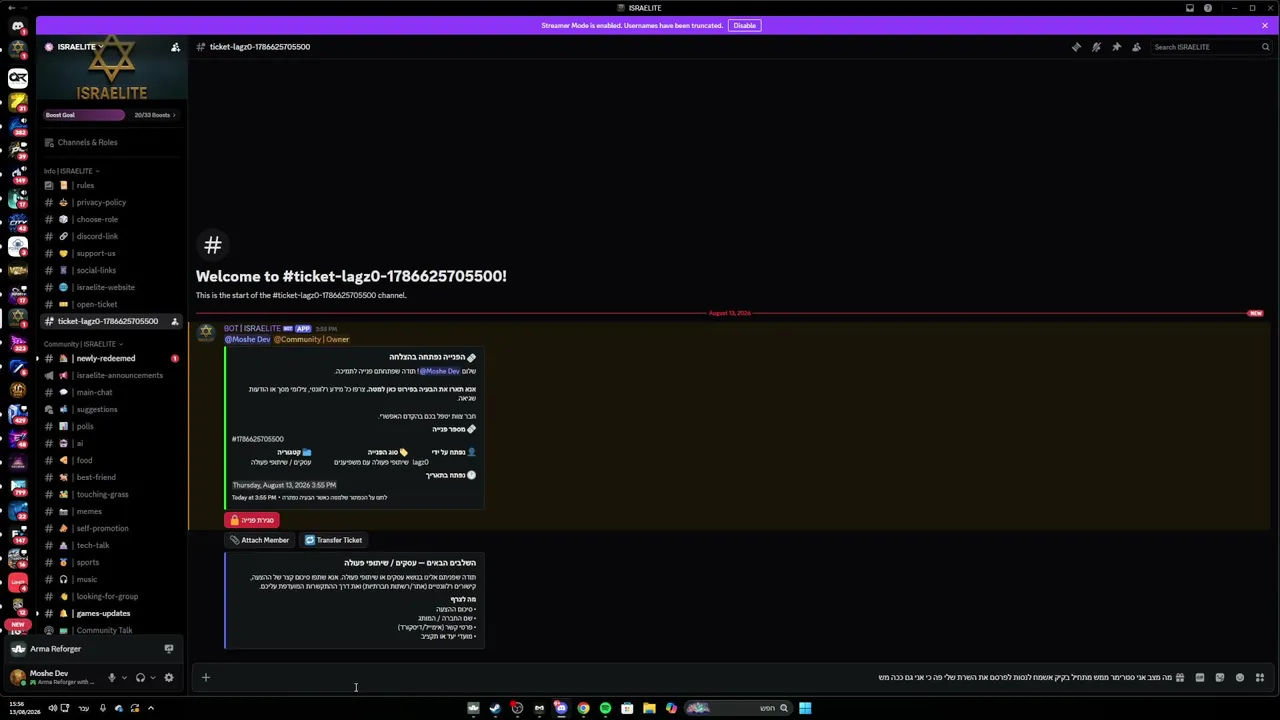Open Steam from the Windows taskbar
1280x720 pixels.
pos(495,709)
